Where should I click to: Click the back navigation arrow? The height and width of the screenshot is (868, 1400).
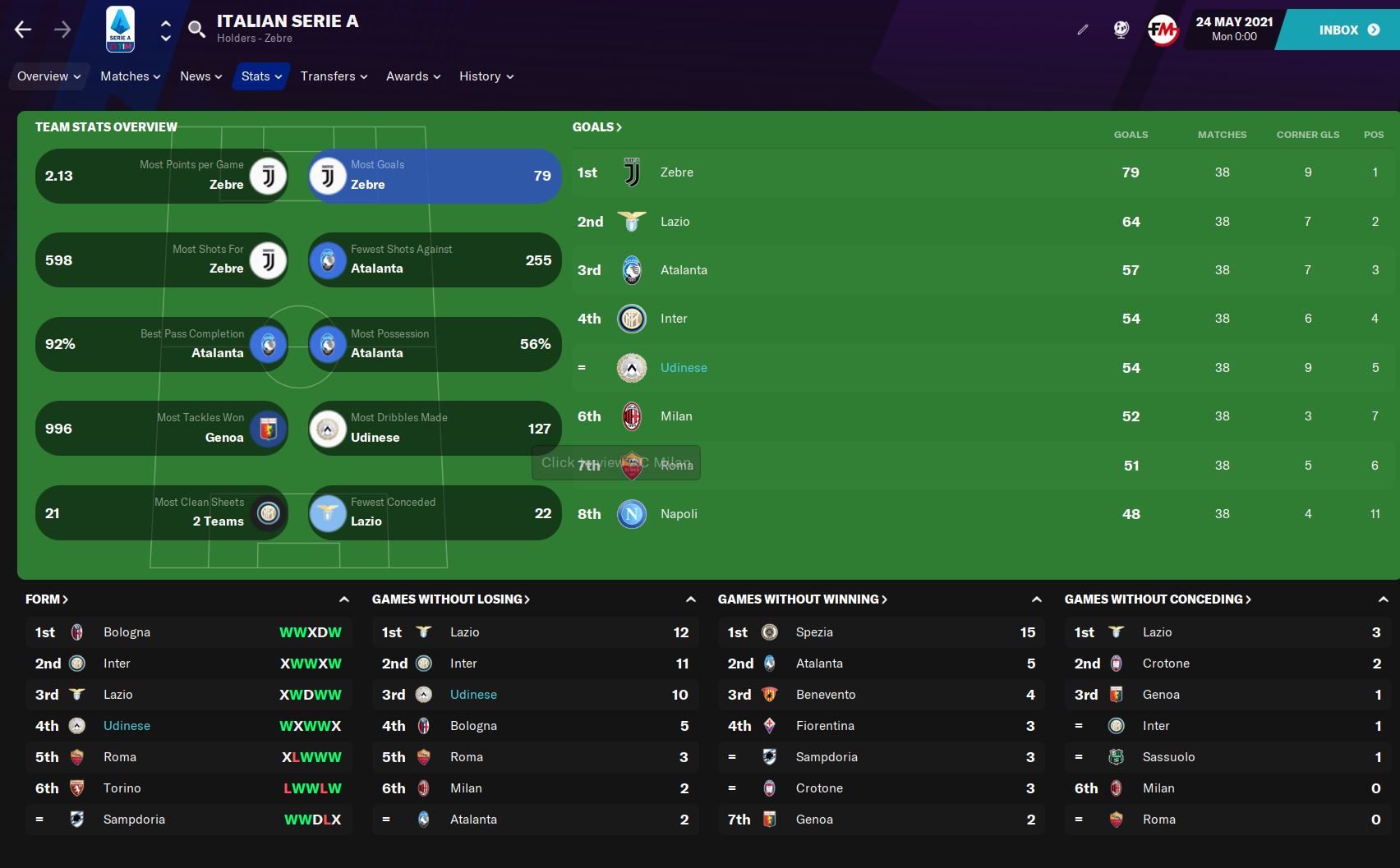pyautogui.click(x=23, y=30)
